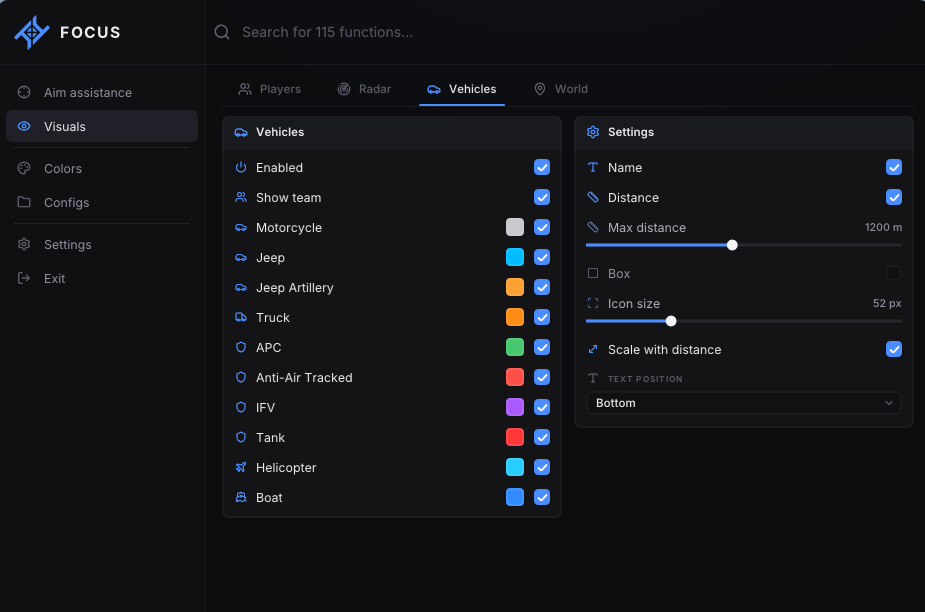Click the Exit door icon
The width and height of the screenshot is (925, 612).
pos(24,279)
